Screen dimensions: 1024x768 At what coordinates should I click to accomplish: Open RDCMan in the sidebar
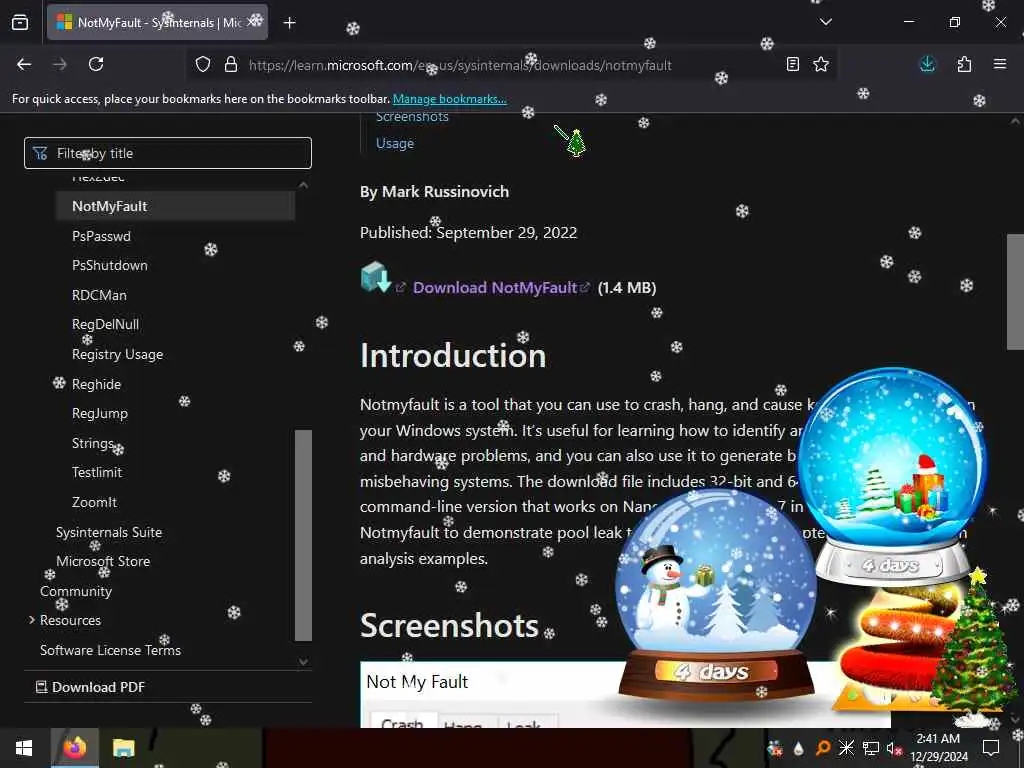pos(99,295)
